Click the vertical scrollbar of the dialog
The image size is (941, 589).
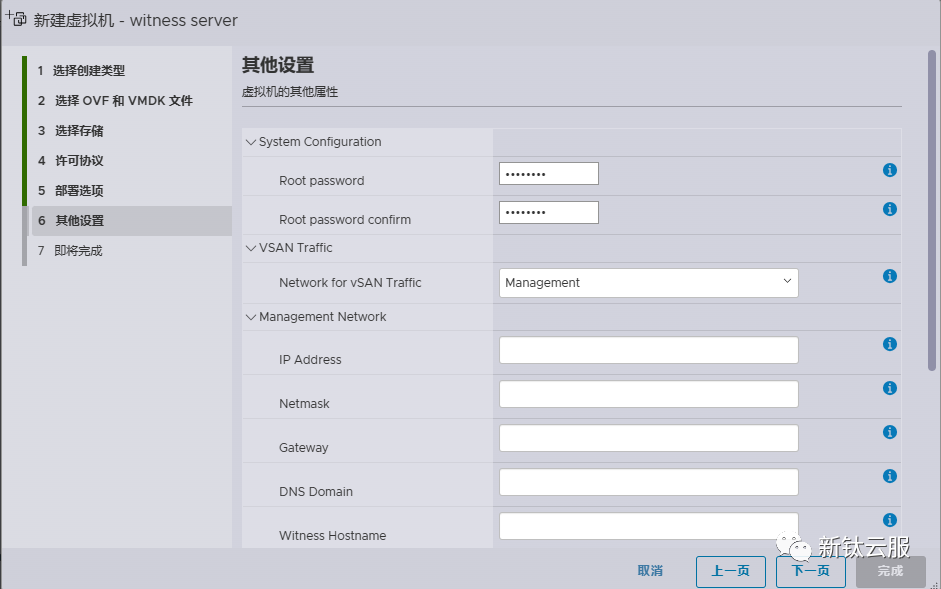[x=932, y=210]
